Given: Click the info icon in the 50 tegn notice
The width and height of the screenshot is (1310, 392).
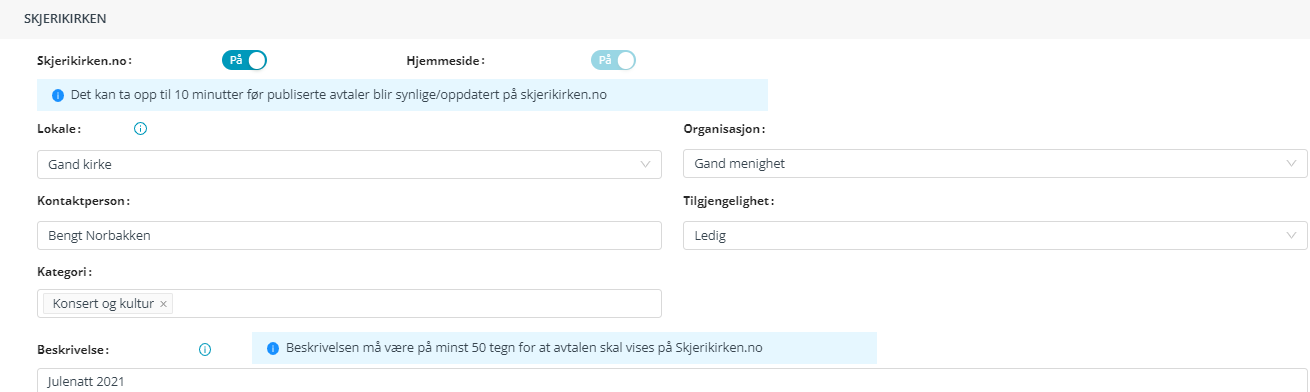Looking at the screenshot, I should pyautogui.click(x=273, y=348).
